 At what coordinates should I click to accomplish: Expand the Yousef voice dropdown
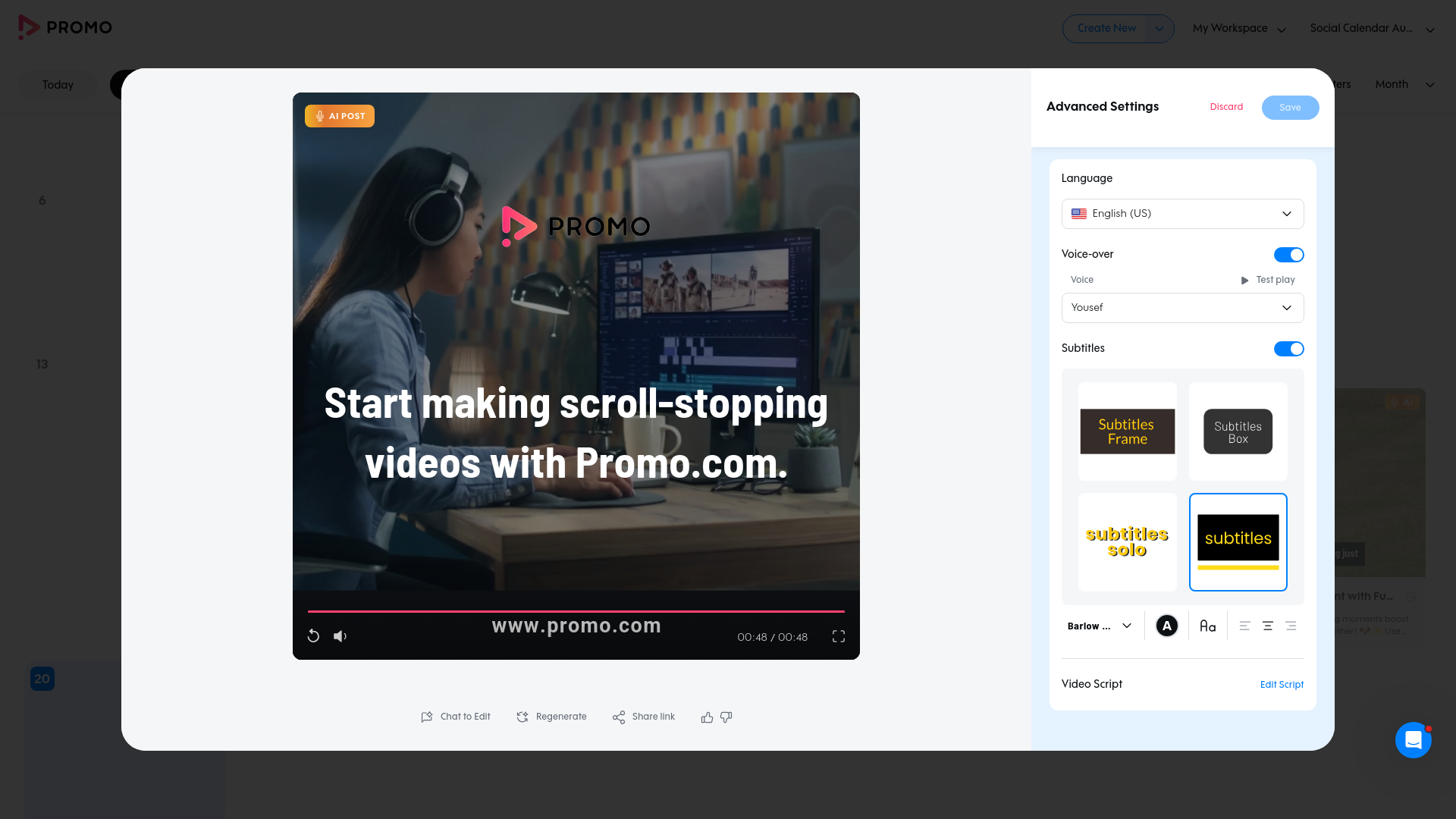tap(1182, 308)
